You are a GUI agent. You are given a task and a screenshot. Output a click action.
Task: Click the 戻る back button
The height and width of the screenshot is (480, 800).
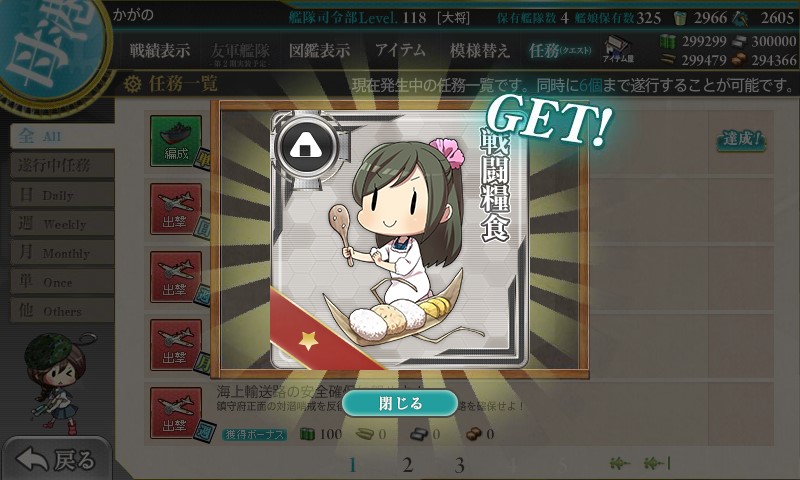pyautogui.click(x=55, y=460)
